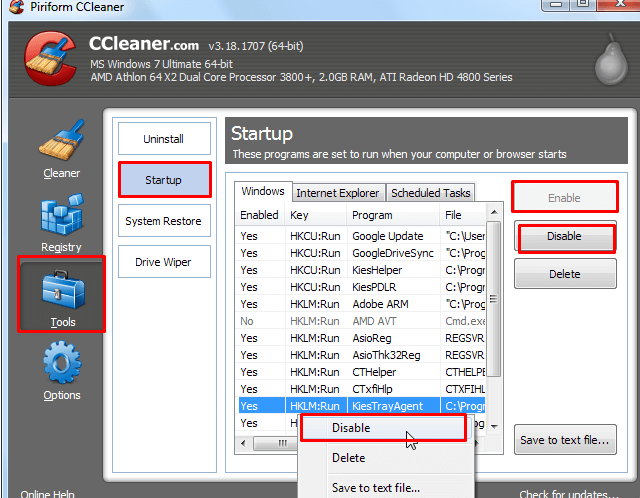Image resolution: width=640 pixels, height=498 pixels.
Task: Select the KiesPDLR row
Action: [x=361, y=287]
